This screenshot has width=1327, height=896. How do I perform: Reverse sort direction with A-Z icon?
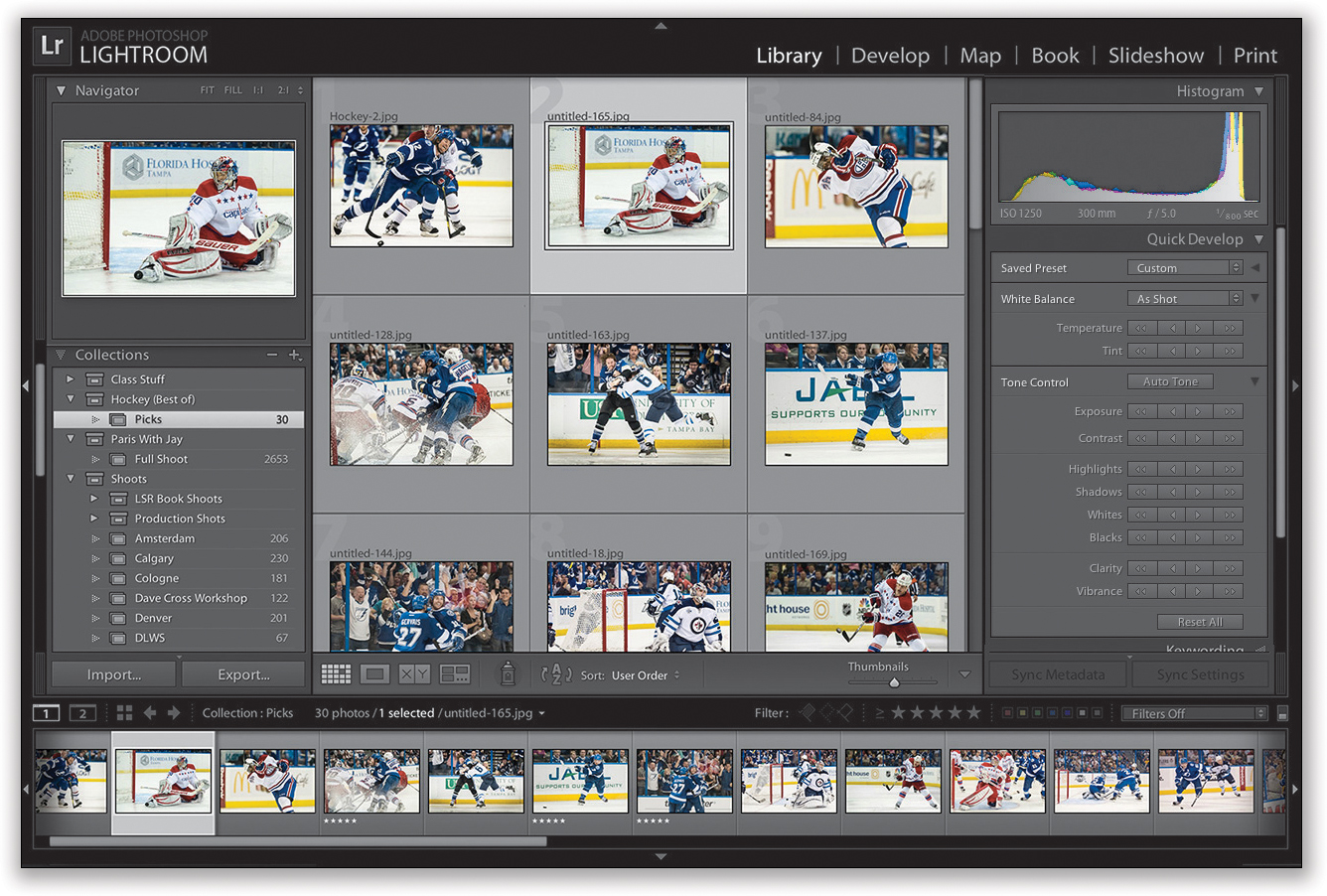point(555,674)
